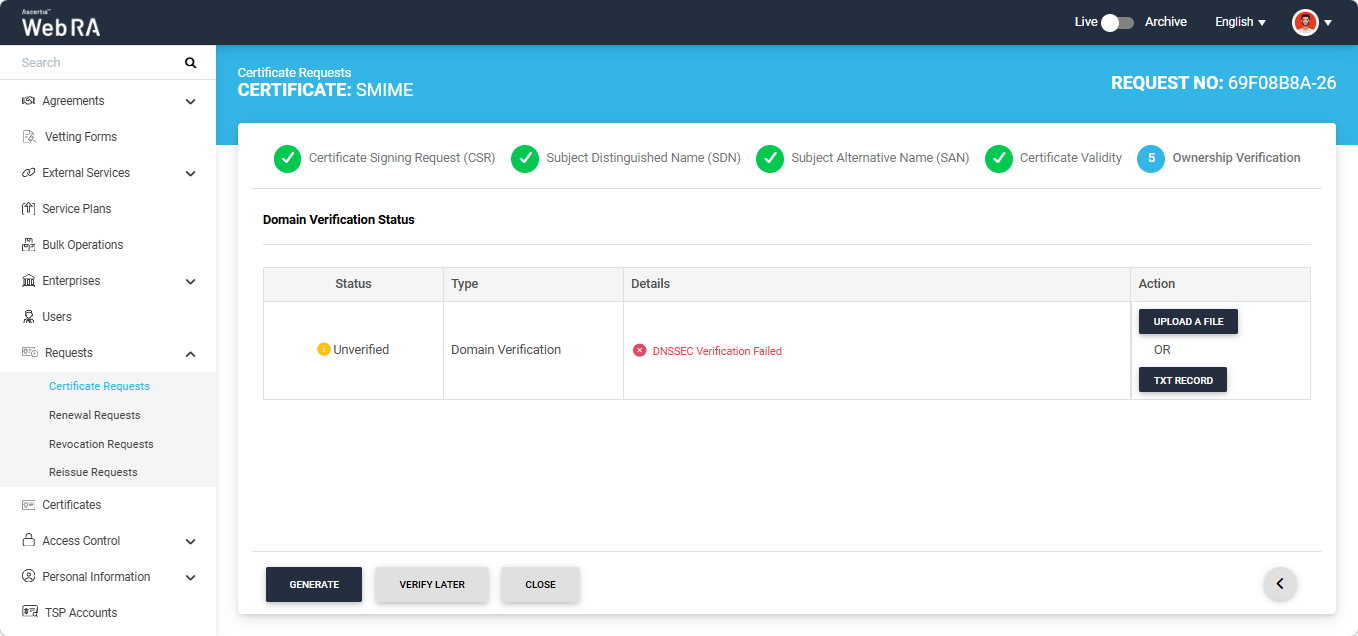Image resolution: width=1358 pixels, height=636 pixels.
Task: Expand the Personal Information chevron
Action: coord(191,577)
